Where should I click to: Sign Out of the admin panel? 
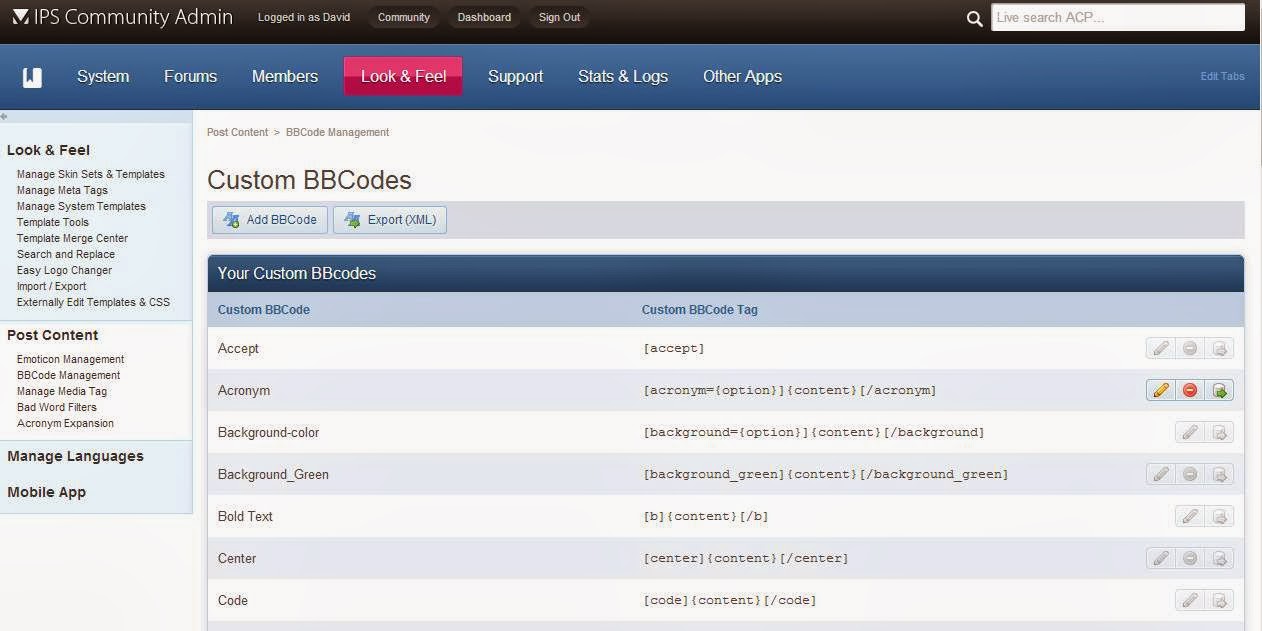tap(559, 17)
